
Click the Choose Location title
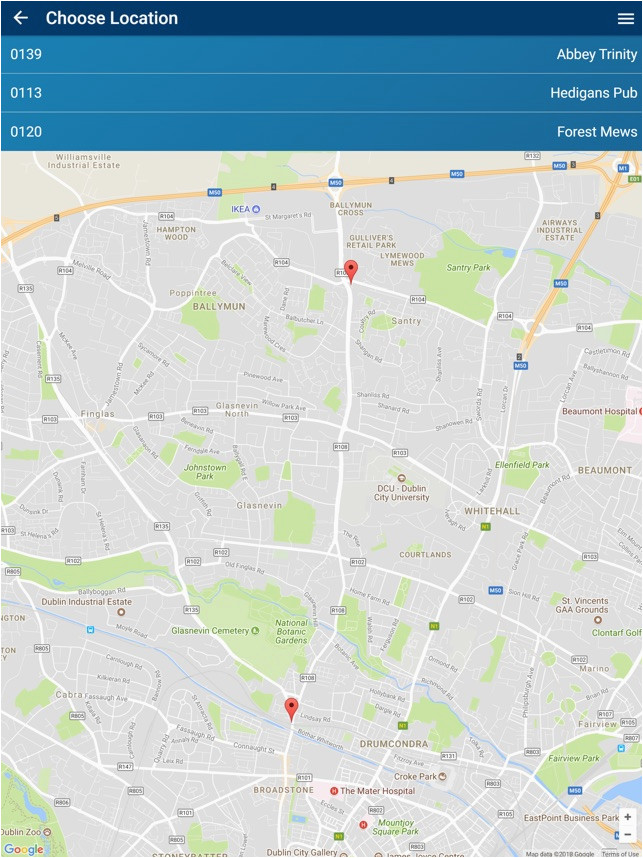(112, 18)
